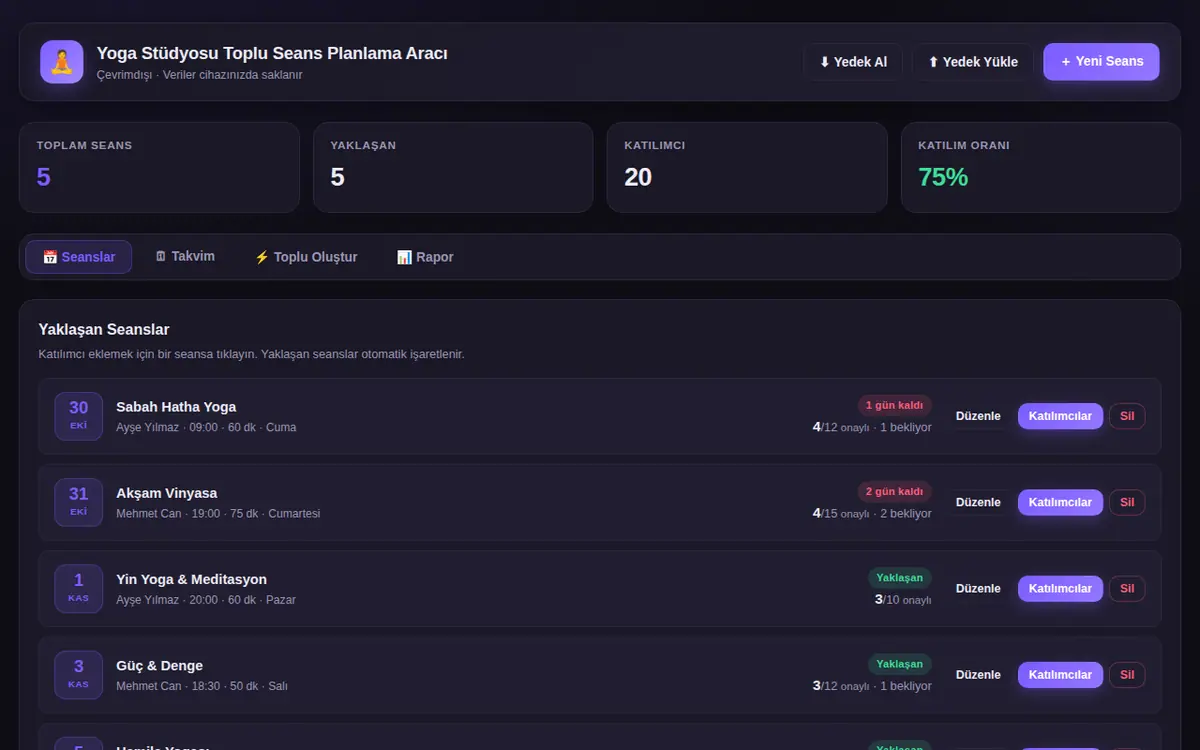The image size is (1200, 750).
Task: Click the Yedek Yükle restore button
Action: click(973, 62)
